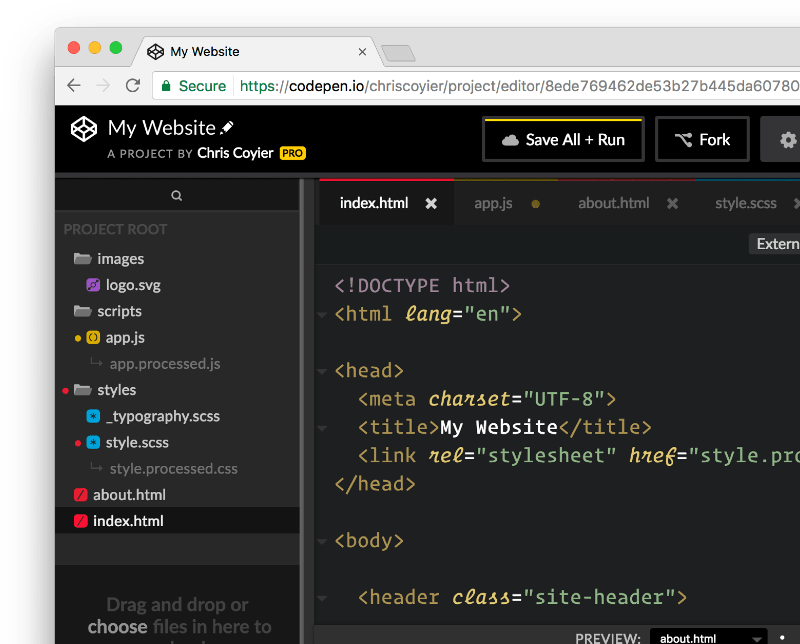Click the HTML icon next to about.html
The image size is (800, 644).
80,494
